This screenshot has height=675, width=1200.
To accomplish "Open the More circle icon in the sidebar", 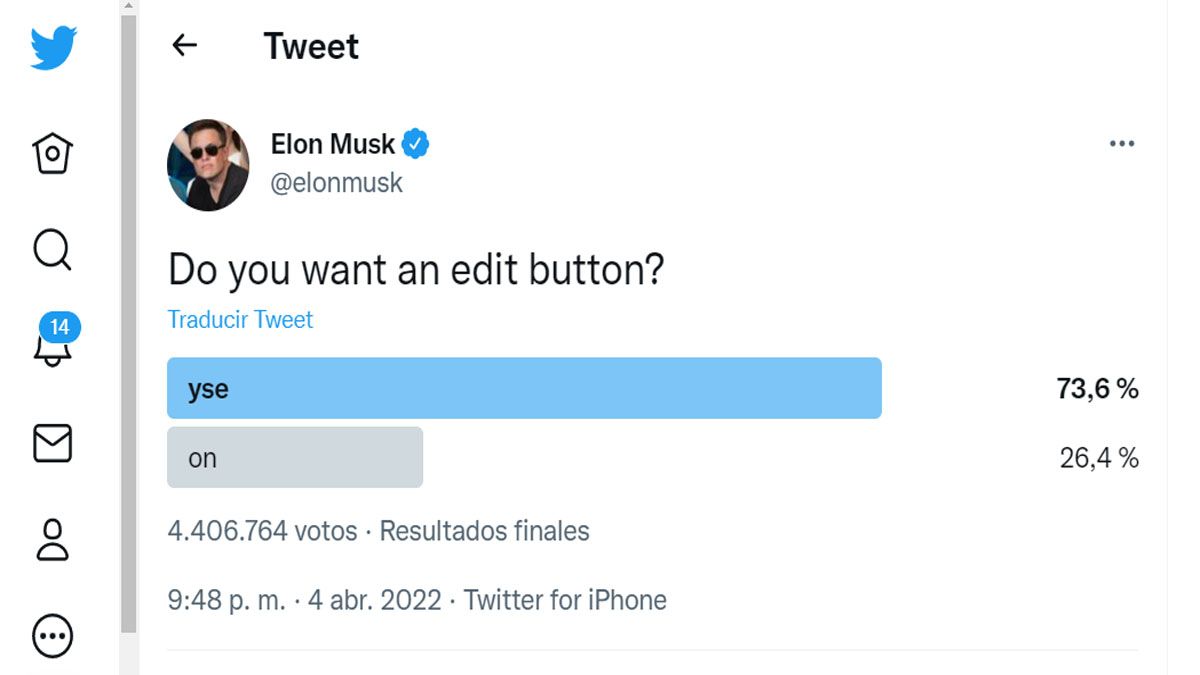I will (x=53, y=635).
